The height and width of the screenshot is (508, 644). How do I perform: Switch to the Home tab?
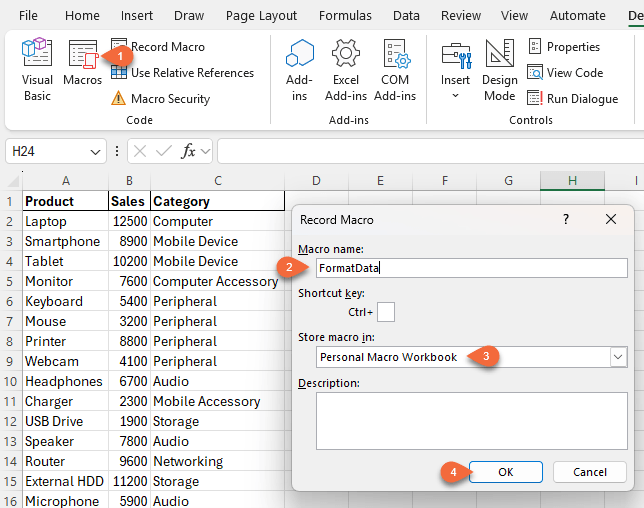[82, 16]
